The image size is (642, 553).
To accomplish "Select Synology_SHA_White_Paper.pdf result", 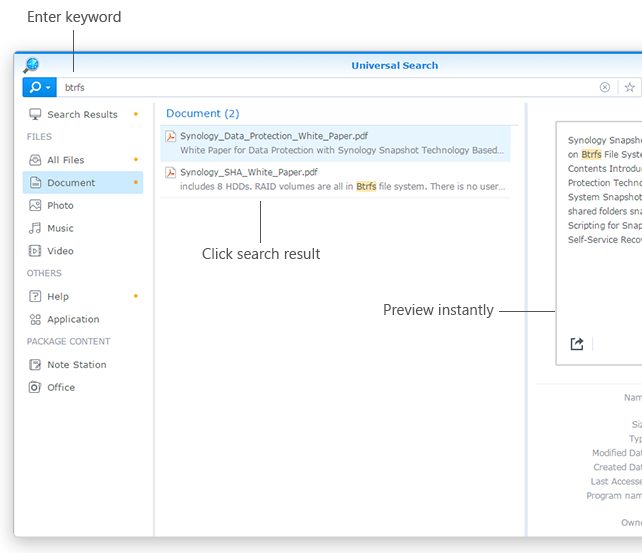I will (335, 179).
